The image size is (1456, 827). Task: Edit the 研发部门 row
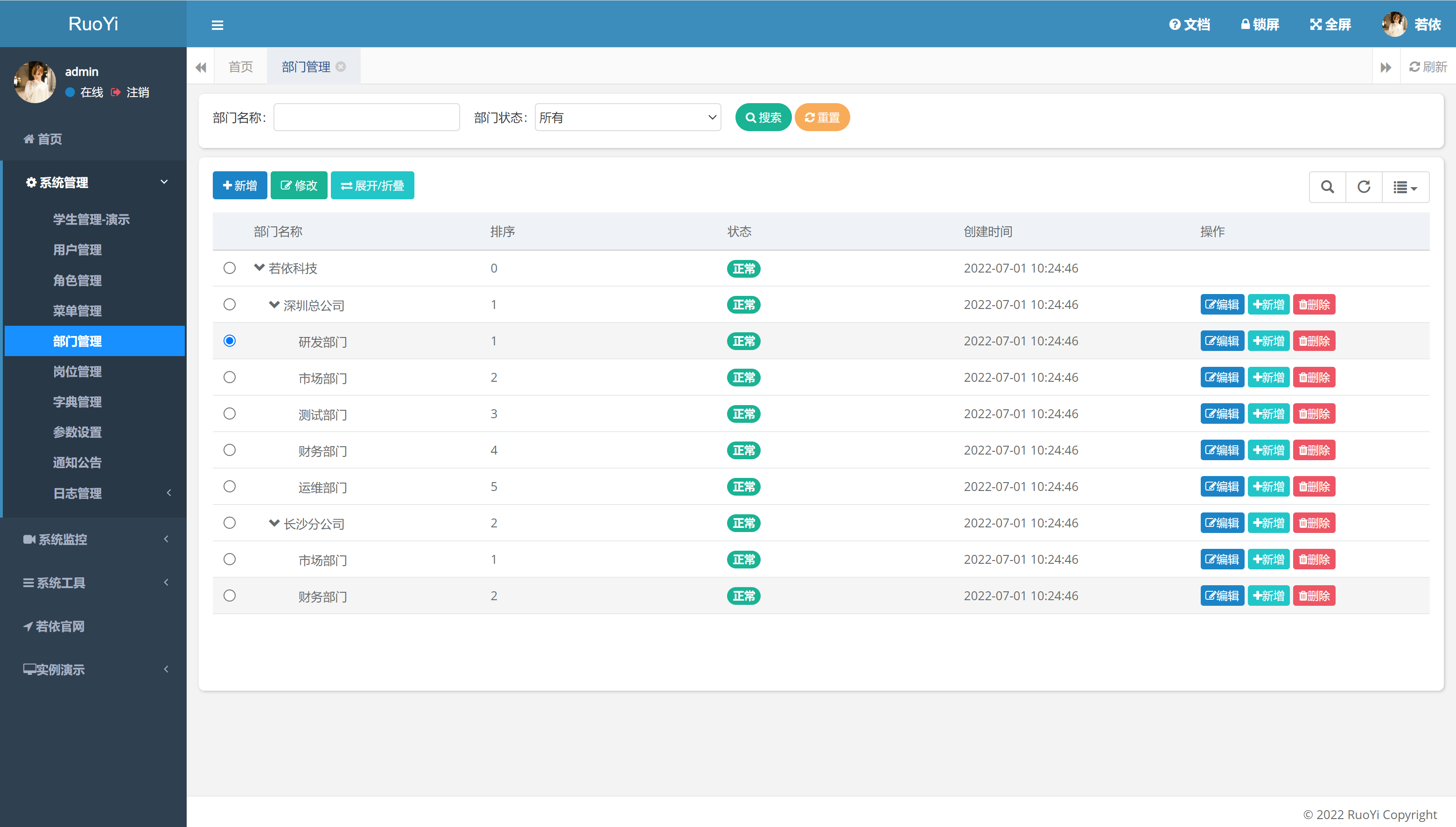[1222, 341]
